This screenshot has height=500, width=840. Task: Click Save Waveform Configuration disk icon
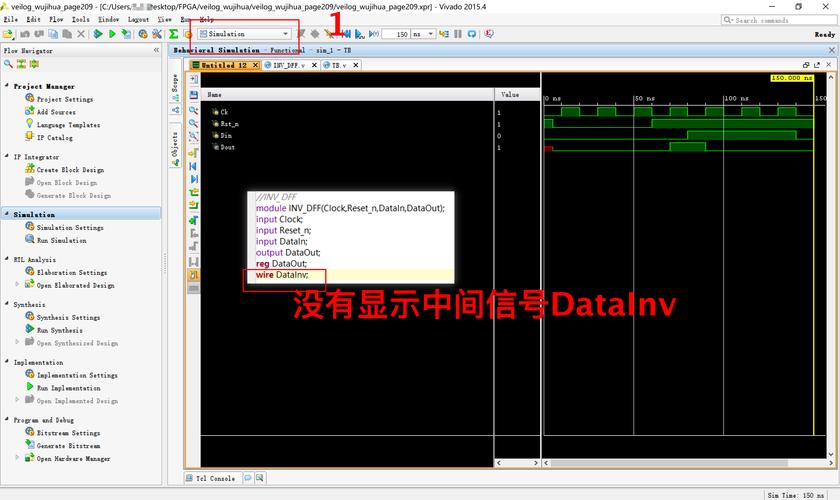[193, 95]
